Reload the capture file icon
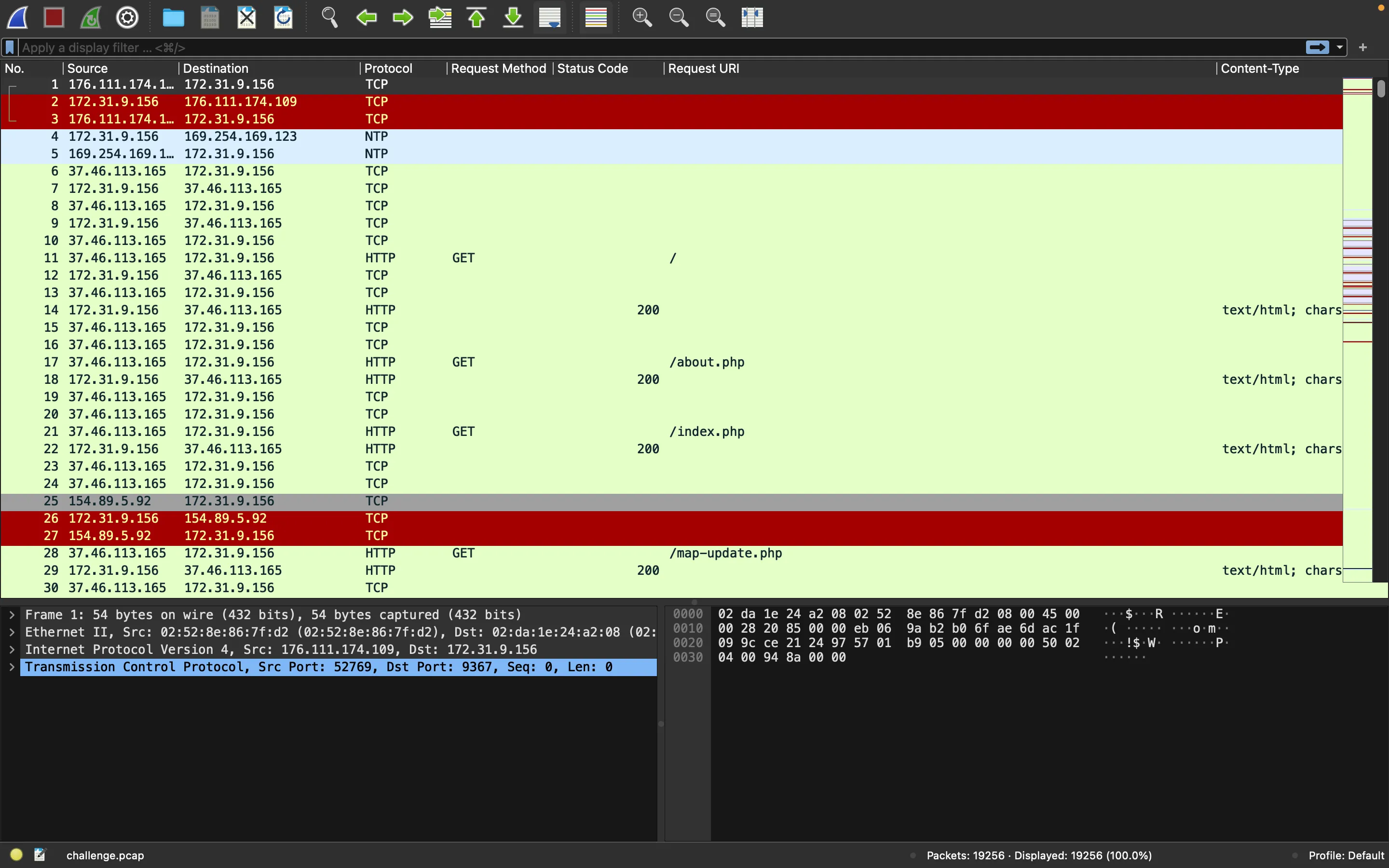Screen dimensions: 1389x868 click(x=284, y=17)
